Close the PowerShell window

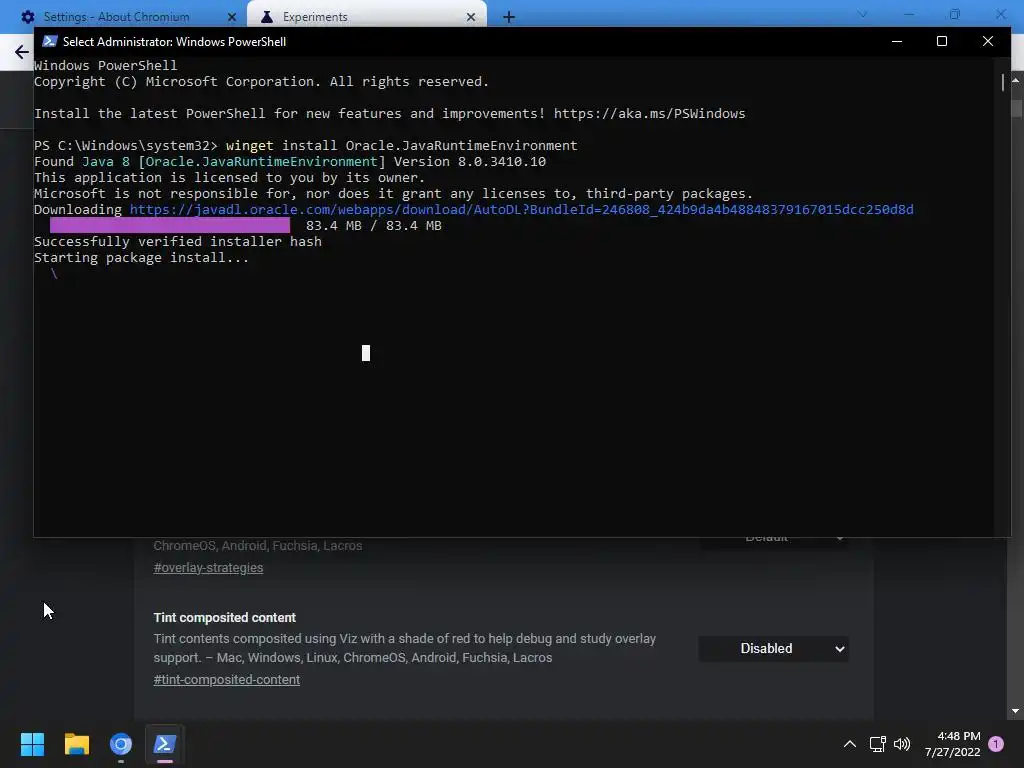pyautogui.click(x=987, y=41)
